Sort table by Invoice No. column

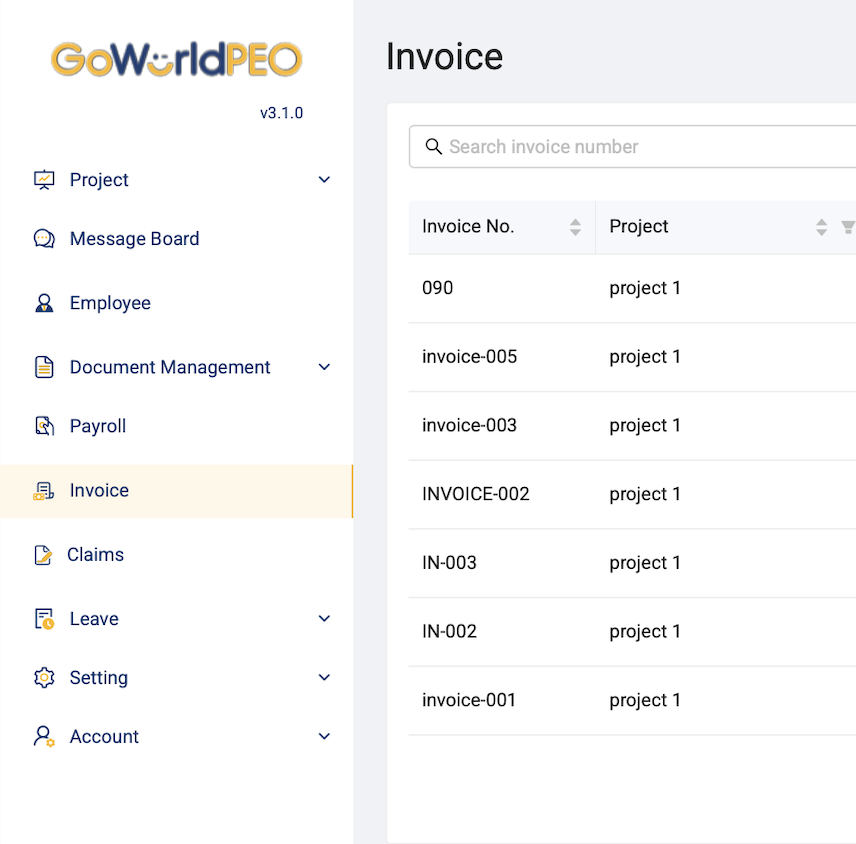point(575,227)
